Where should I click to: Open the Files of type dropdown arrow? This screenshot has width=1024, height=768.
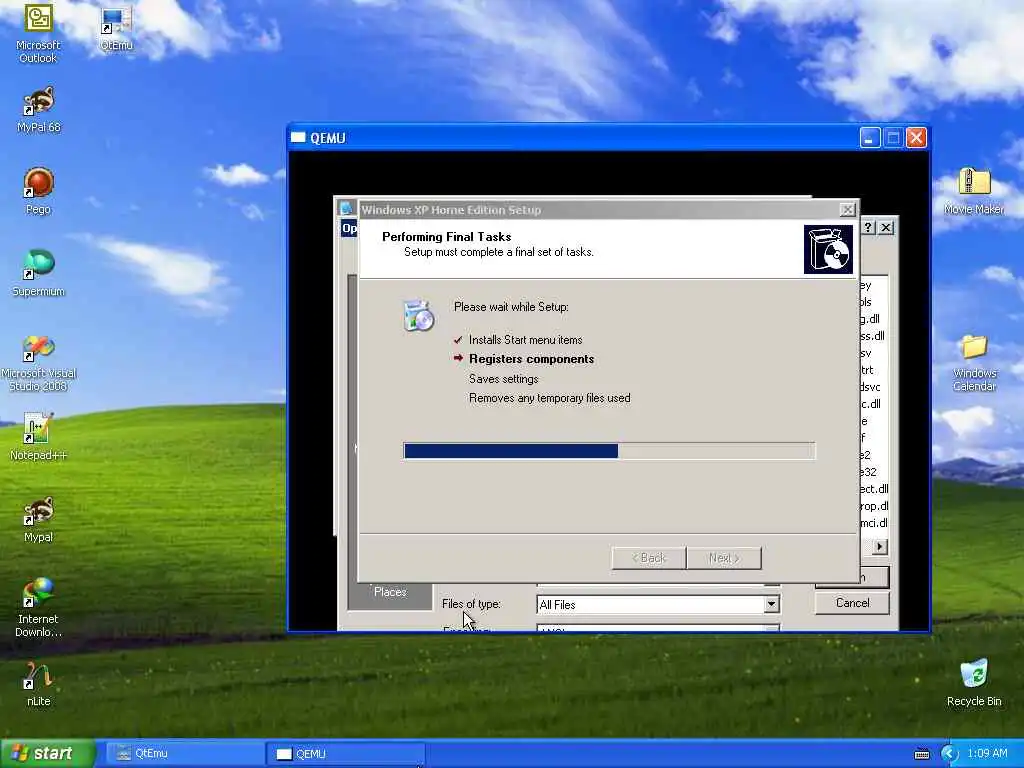click(771, 605)
